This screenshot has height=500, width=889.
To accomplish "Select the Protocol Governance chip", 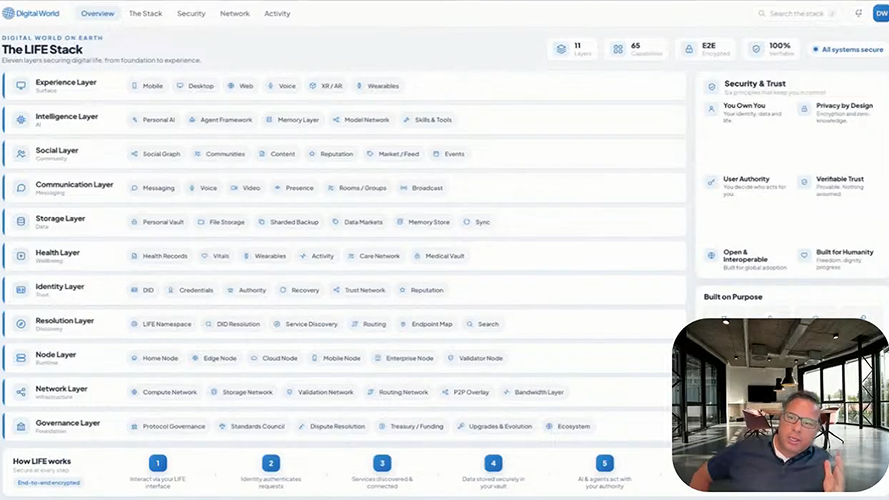I will 168,426.
